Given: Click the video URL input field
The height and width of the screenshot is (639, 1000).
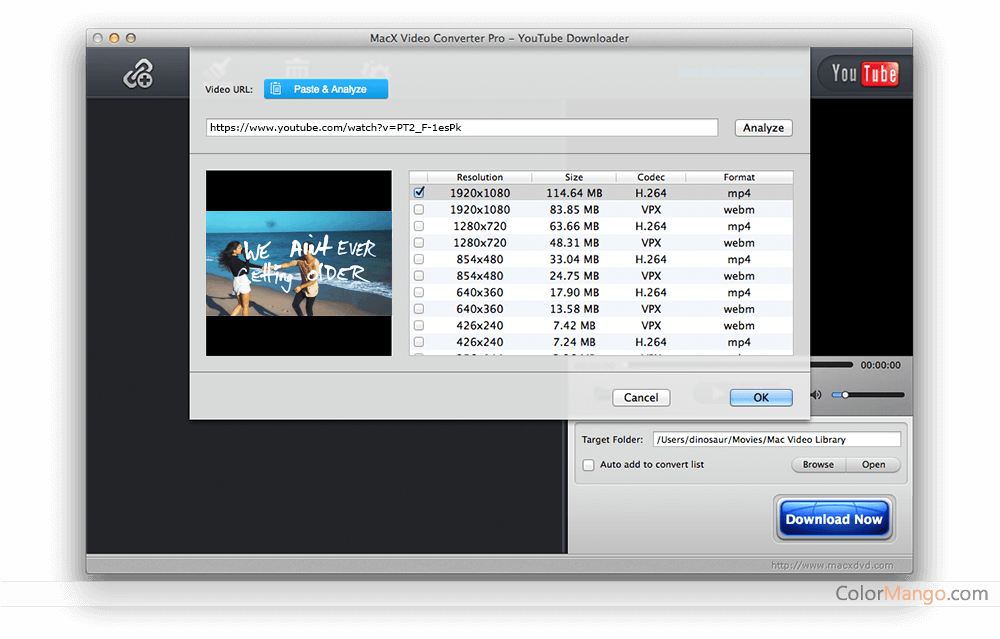Looking at the screenshot, I should pyautogui.click(x=462, y=128).
